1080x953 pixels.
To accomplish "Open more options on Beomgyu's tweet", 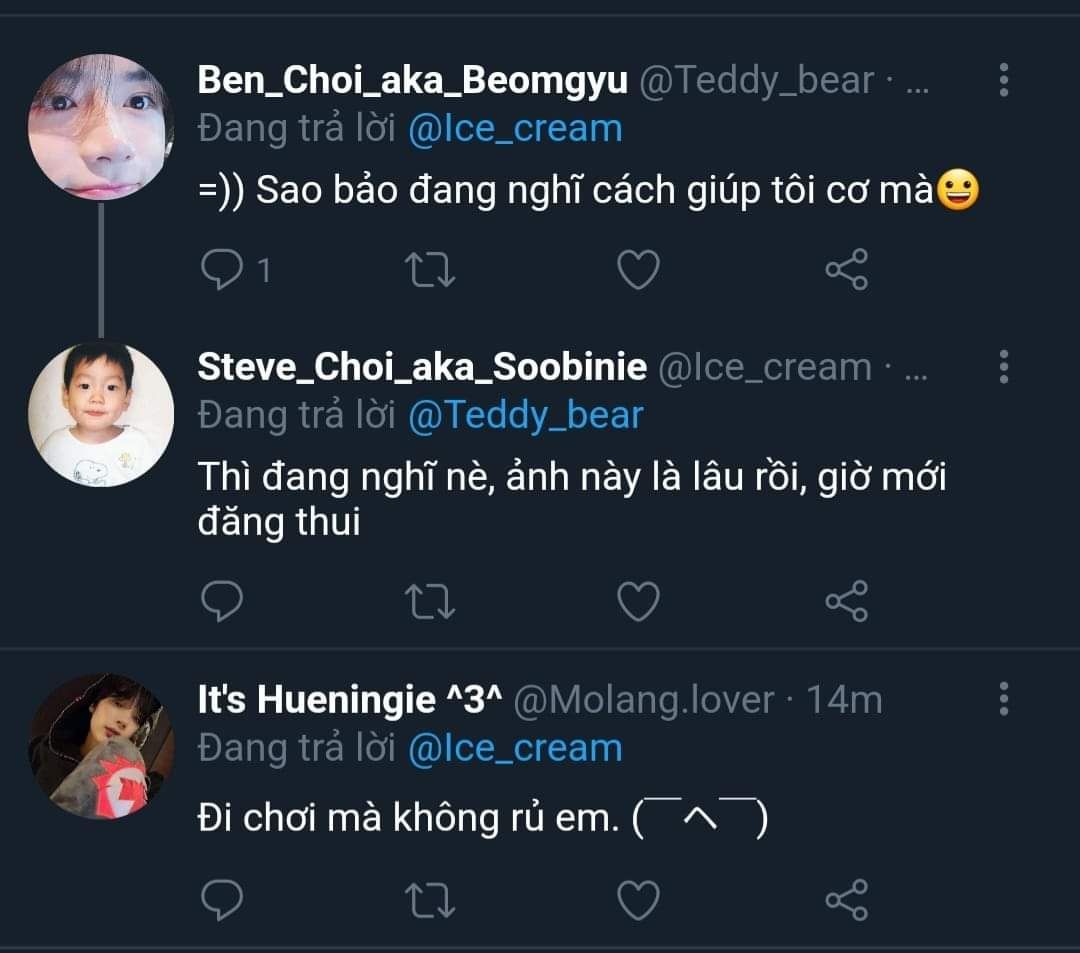I will pyautogui.click(x=1004, y=80).
